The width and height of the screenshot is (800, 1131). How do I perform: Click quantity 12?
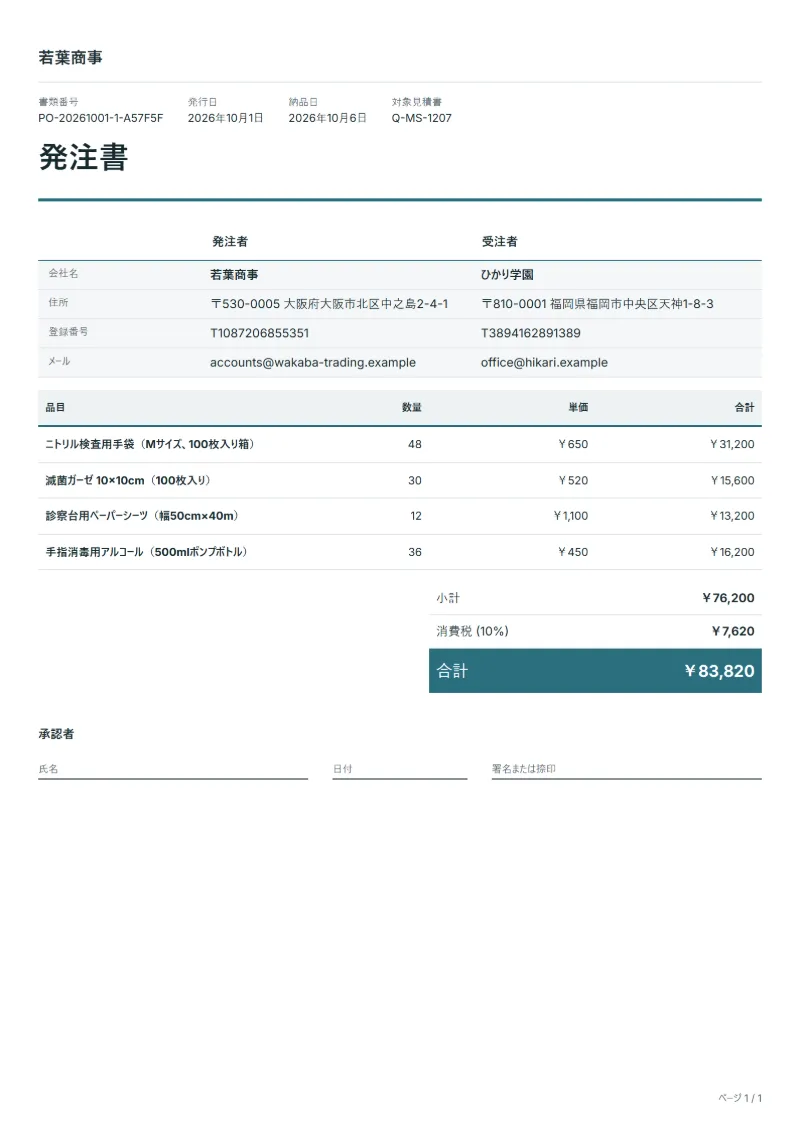tap(416, 516)
